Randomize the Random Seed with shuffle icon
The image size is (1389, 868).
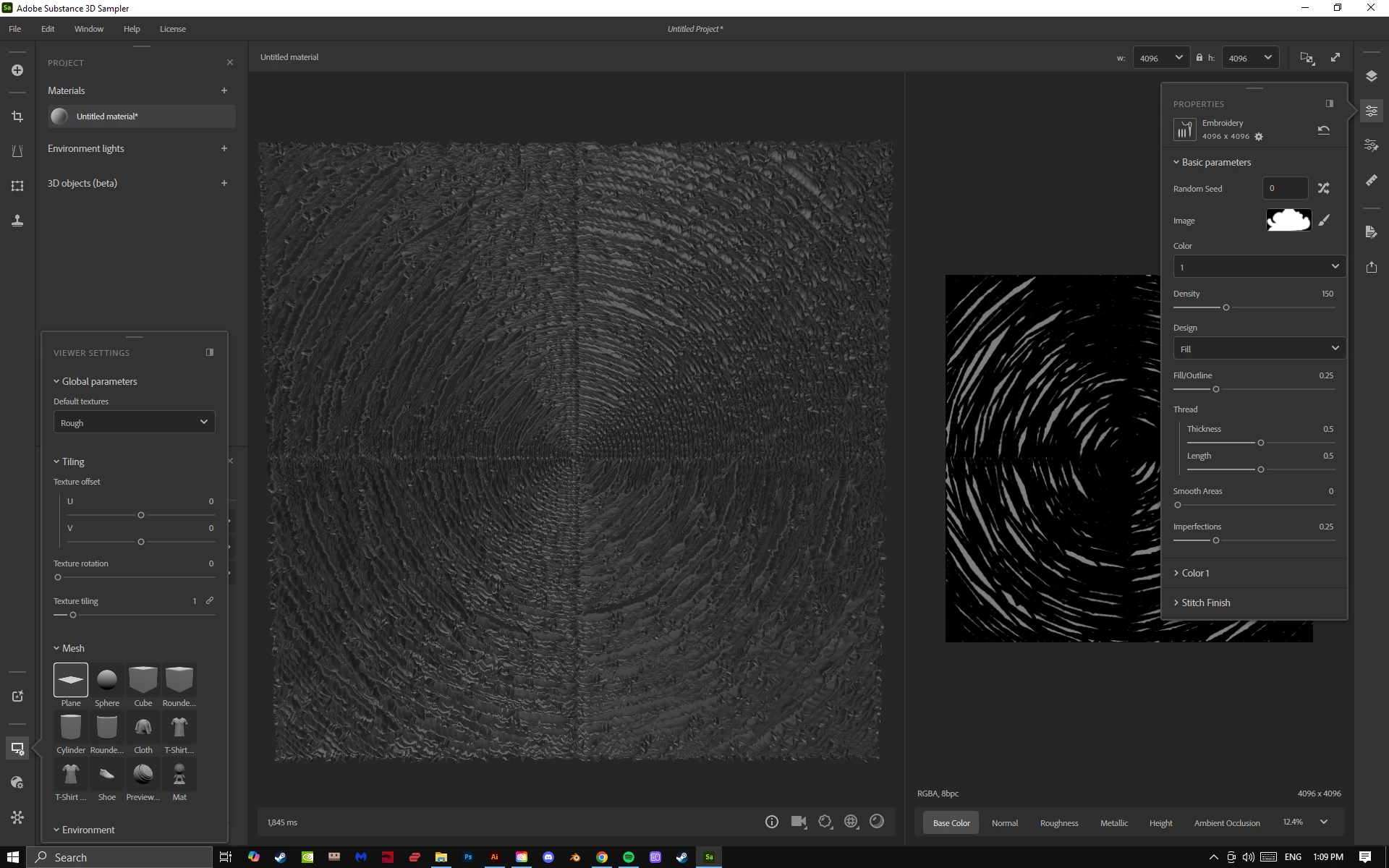[1323, 188]
